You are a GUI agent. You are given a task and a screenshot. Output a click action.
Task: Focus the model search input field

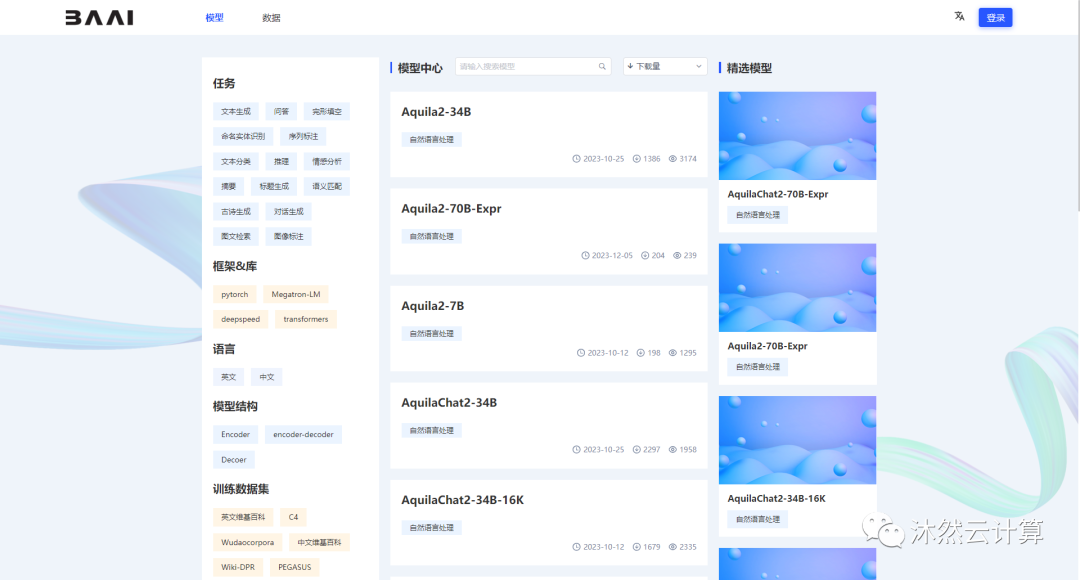coord(532,67)
